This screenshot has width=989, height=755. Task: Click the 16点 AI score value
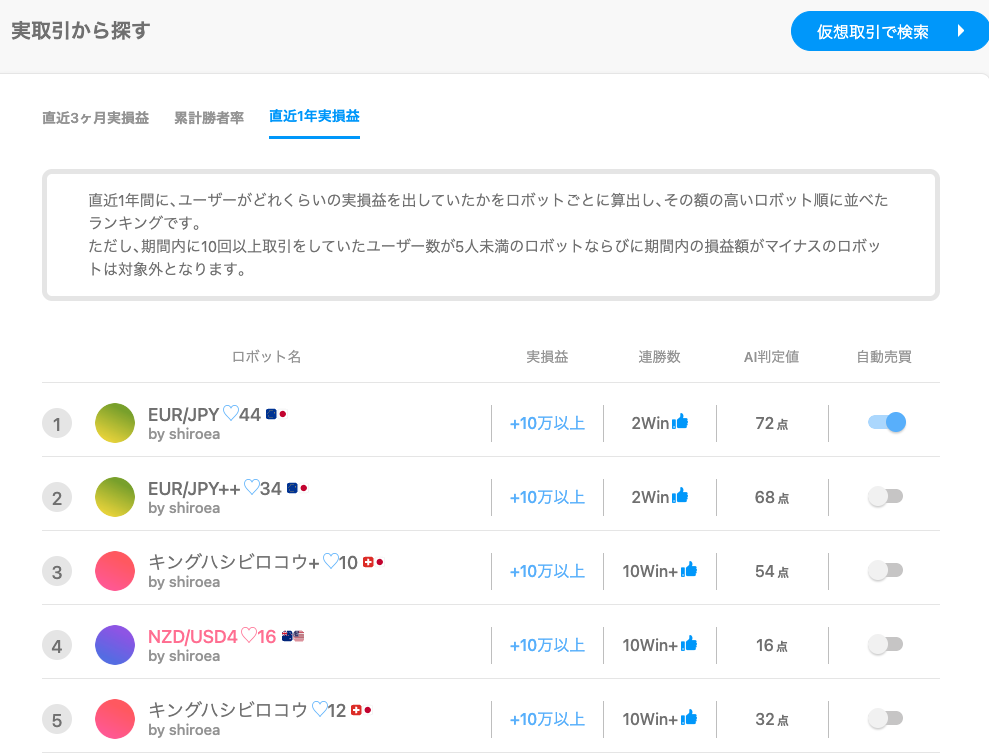coord(771,645)
